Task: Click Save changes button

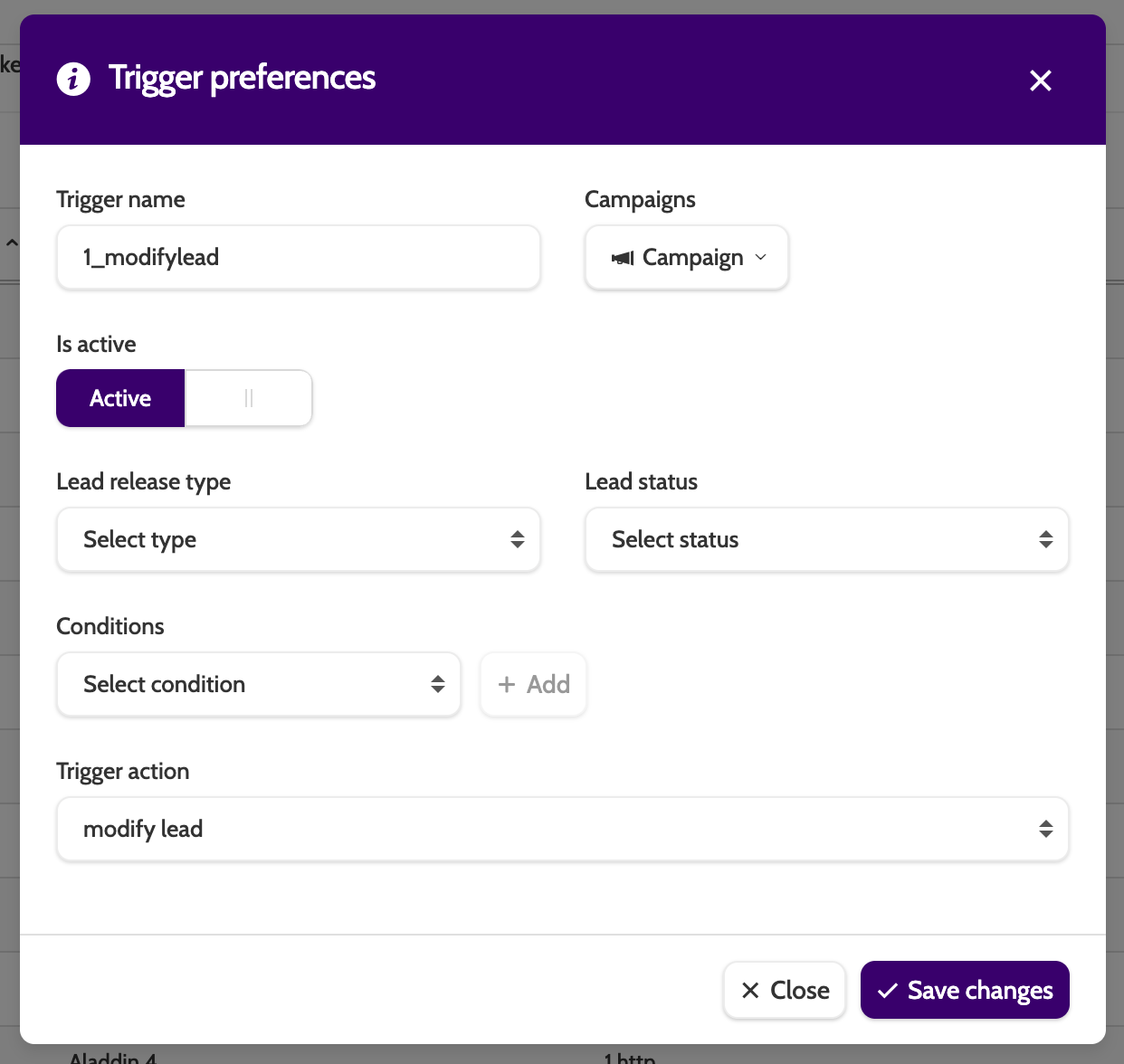Action: point(965,990)
